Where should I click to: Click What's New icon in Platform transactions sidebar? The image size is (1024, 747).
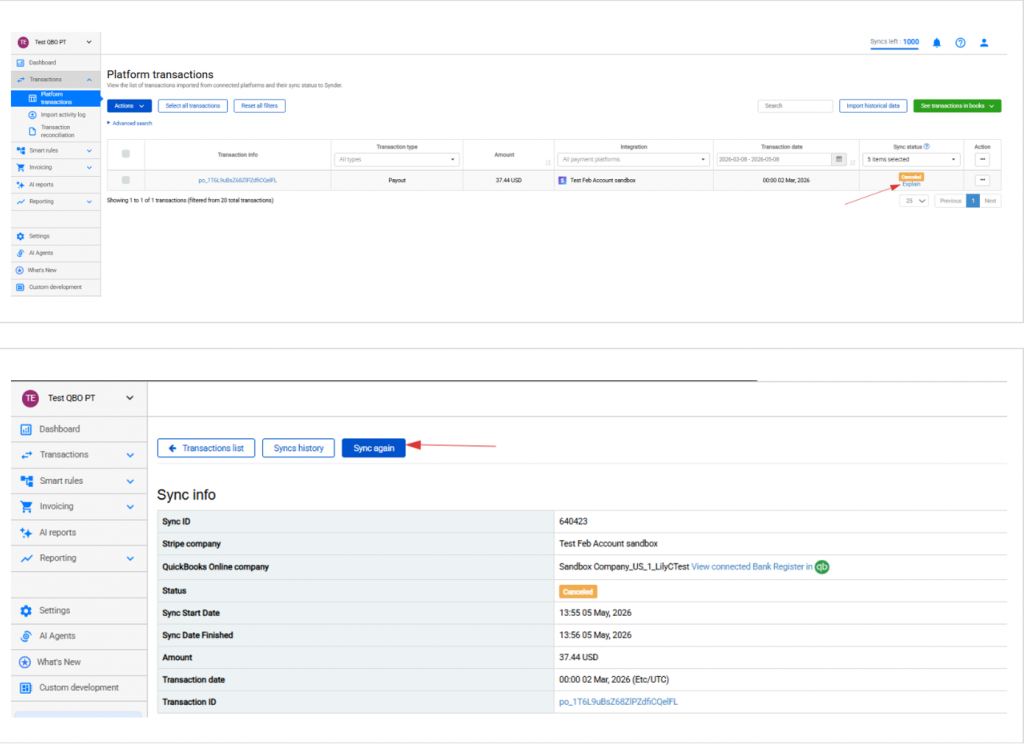click(x=20, y=270)
